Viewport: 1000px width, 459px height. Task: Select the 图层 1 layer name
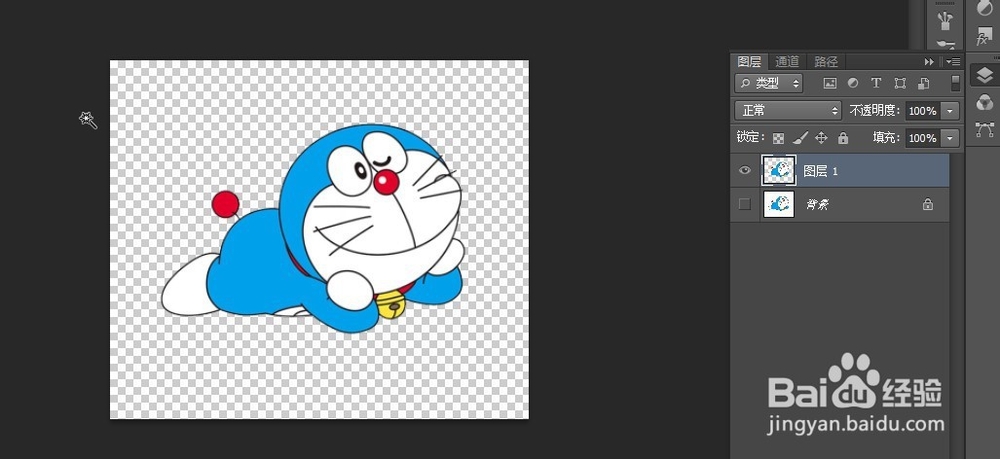(820, 171)
